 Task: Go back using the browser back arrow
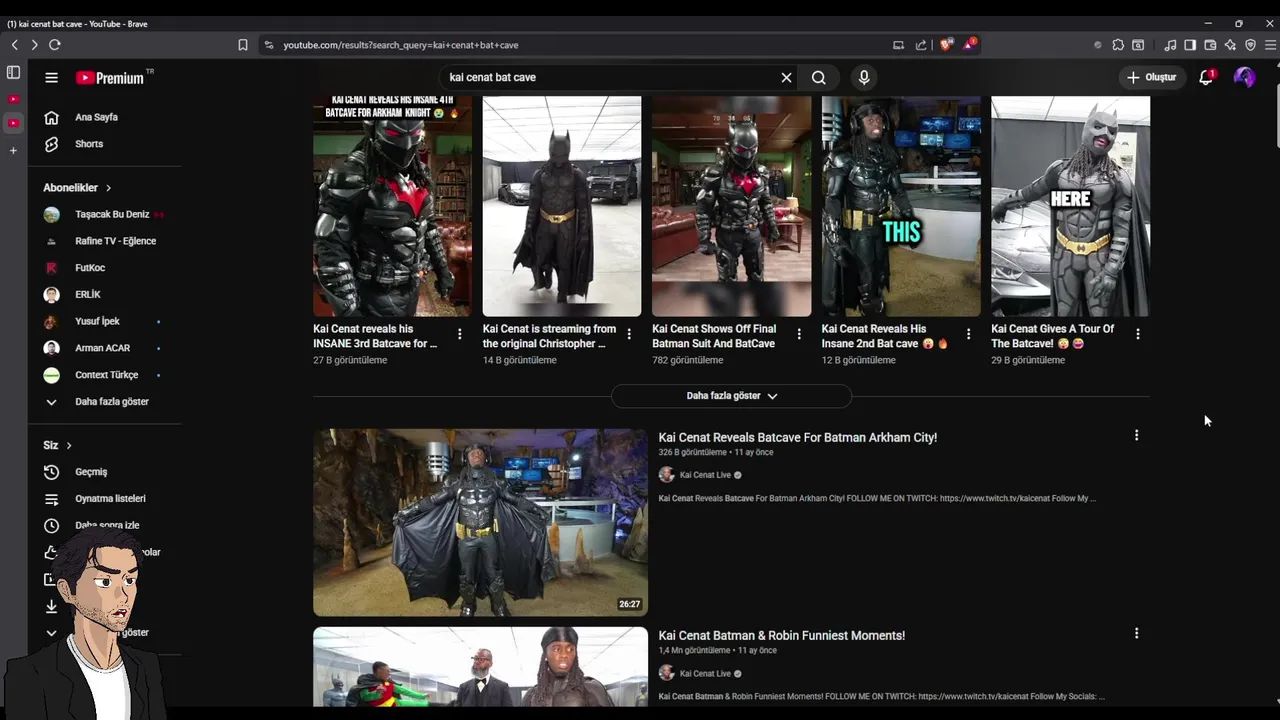(15, 45)
